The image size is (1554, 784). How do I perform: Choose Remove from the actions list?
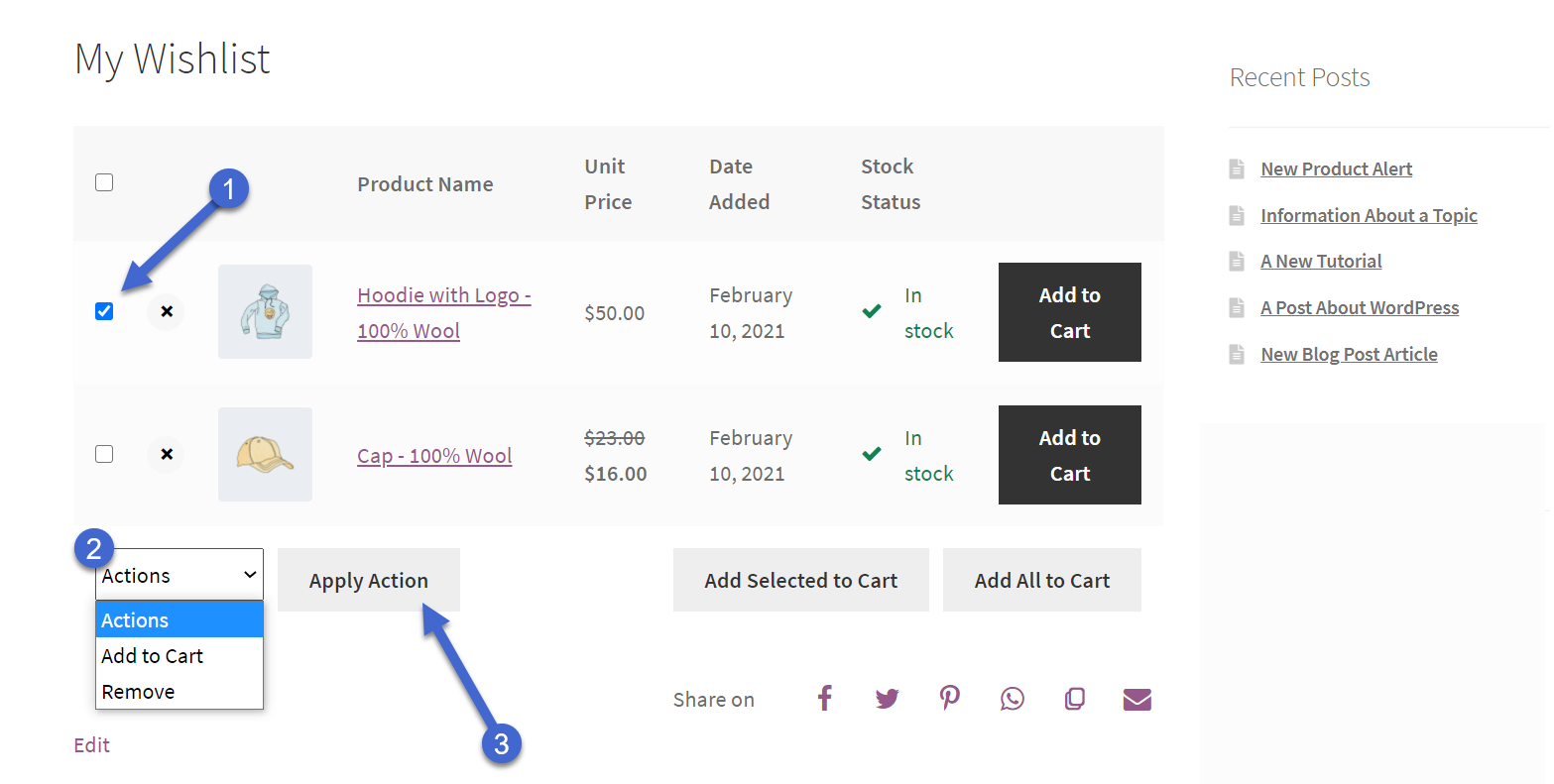click(x=139, y=692)
